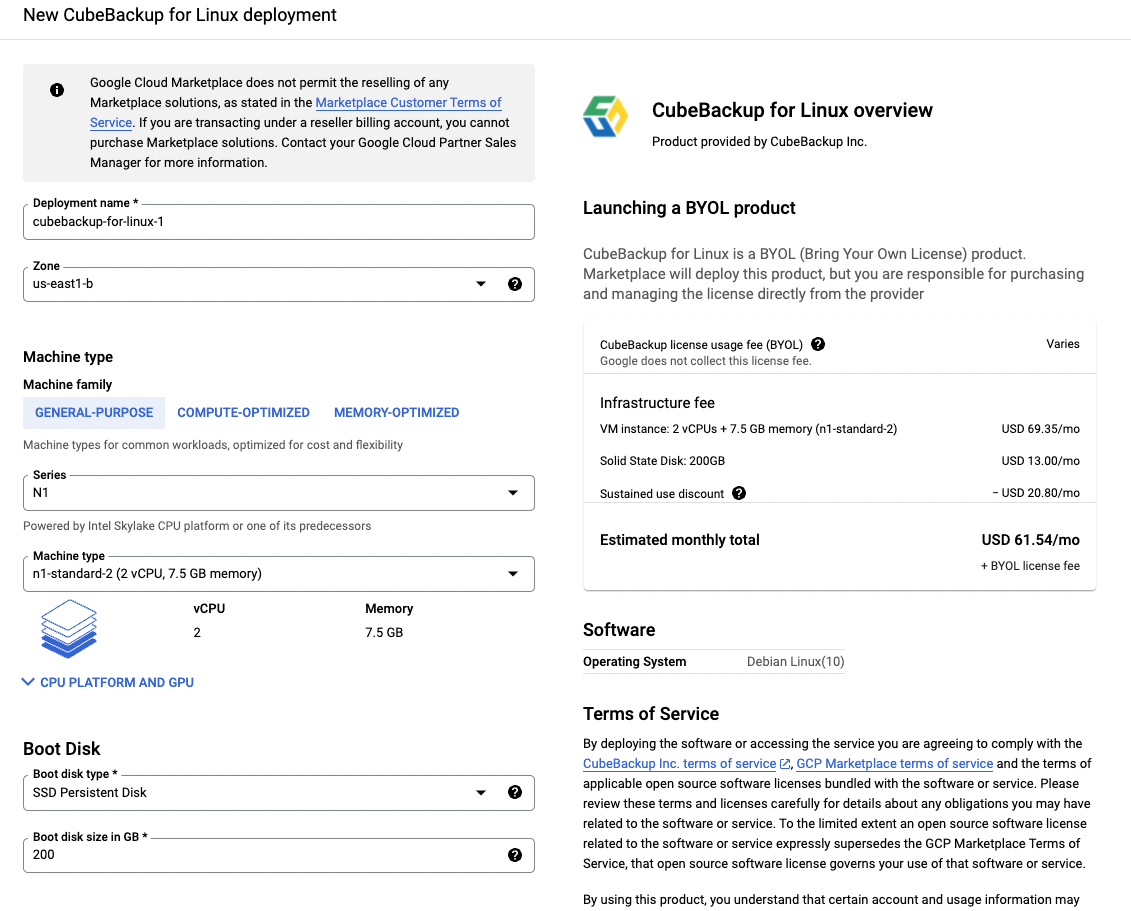Click the Solid State Disk: 200GB line

662,461
